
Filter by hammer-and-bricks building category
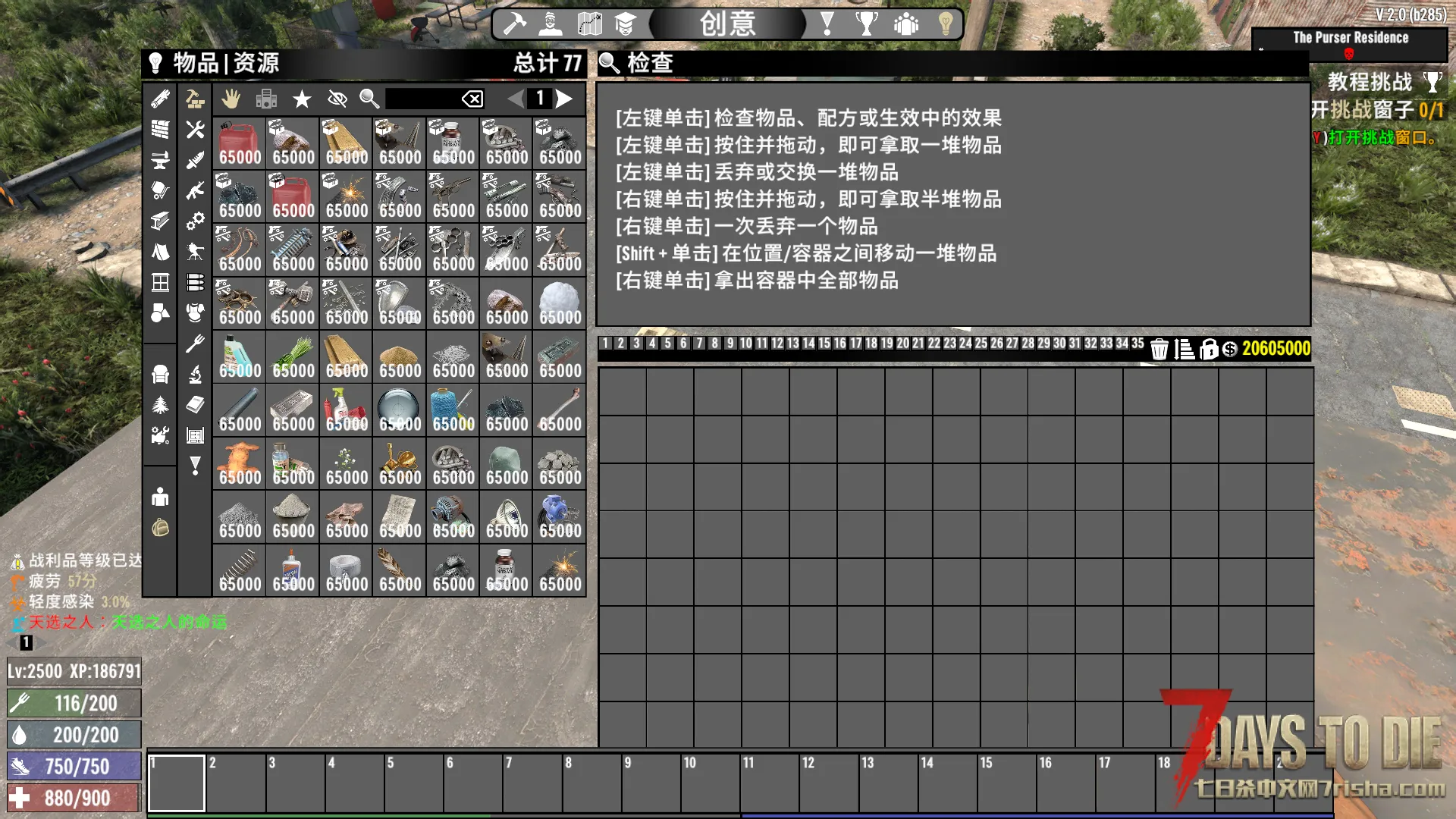195,99
